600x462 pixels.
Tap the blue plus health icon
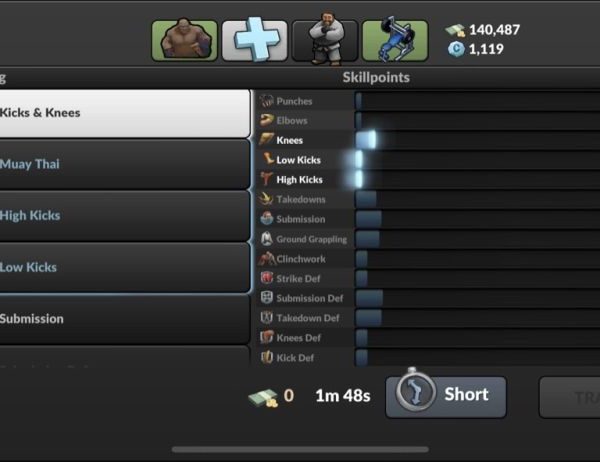255,40
